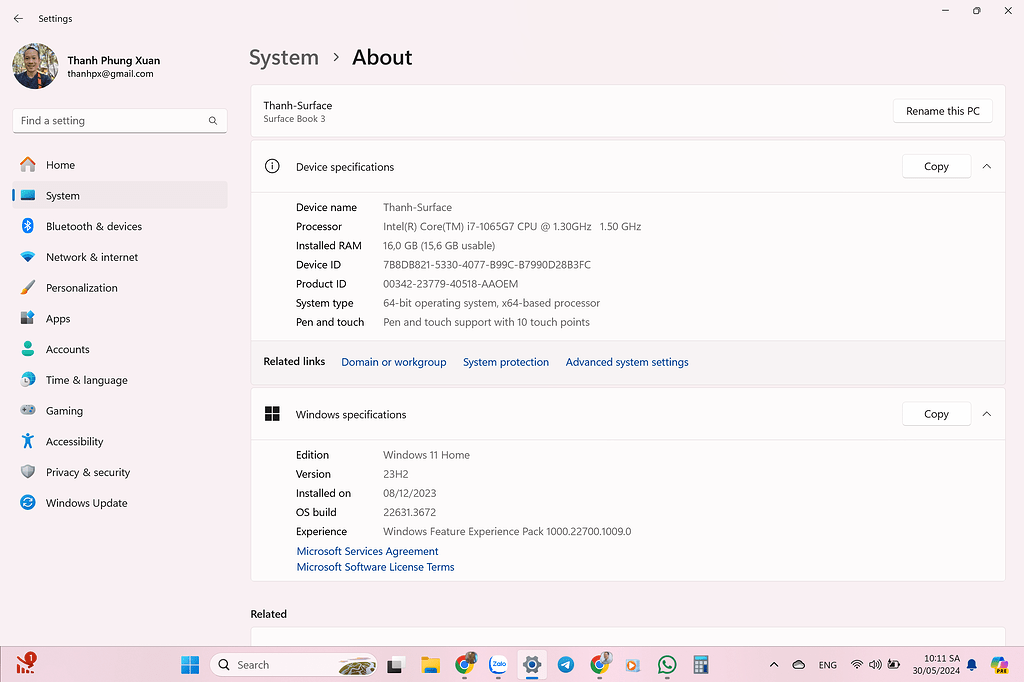Screen dimensions: 1024x682
Task: Click the Find a setting search box
Action: point(120,121)
